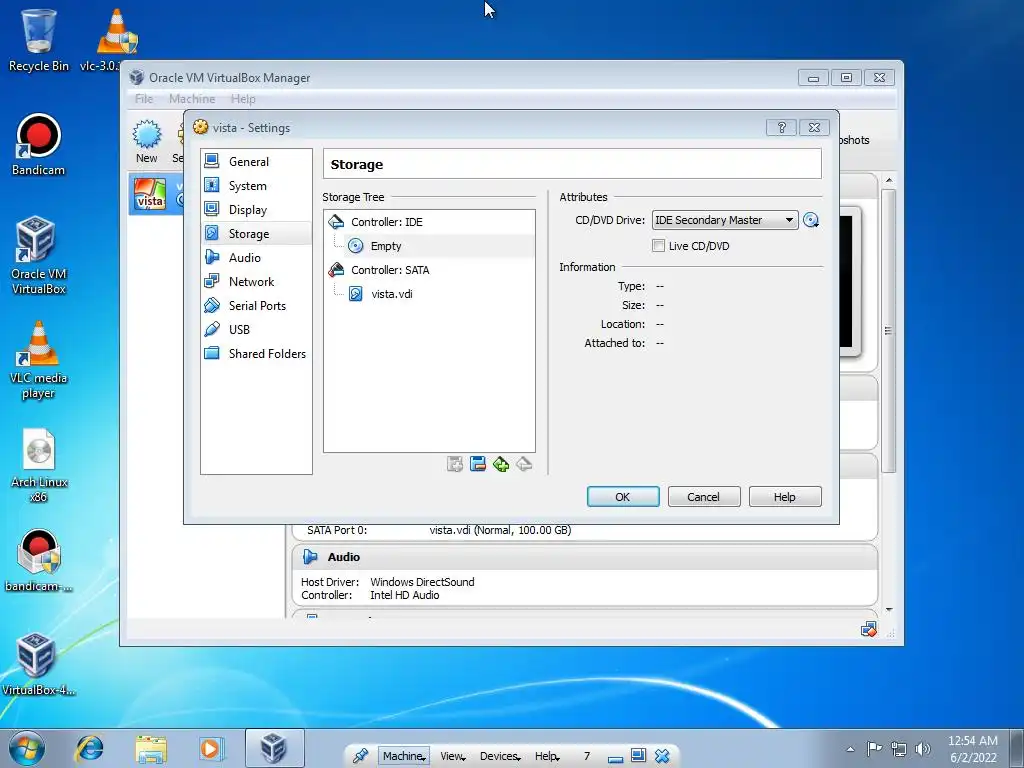Click the add controller icon

pos(501,464)
